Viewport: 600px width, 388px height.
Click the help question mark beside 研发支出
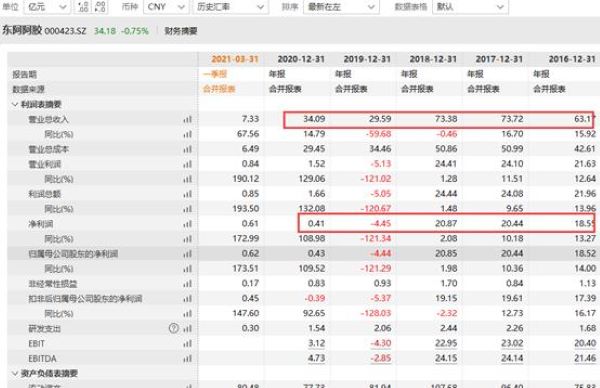174,328
